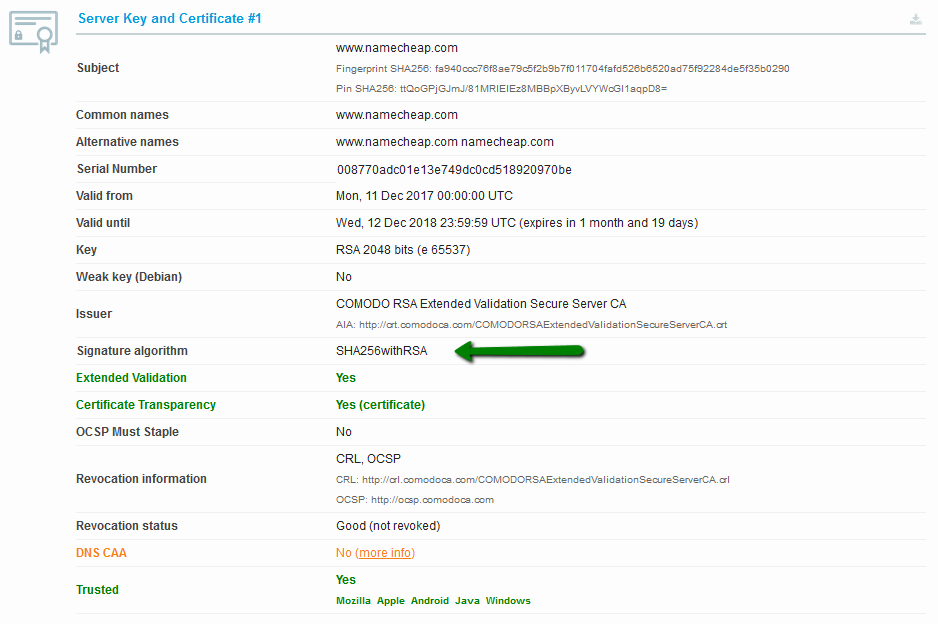Click the Common names value www.namecheap.com

[397, 115]
